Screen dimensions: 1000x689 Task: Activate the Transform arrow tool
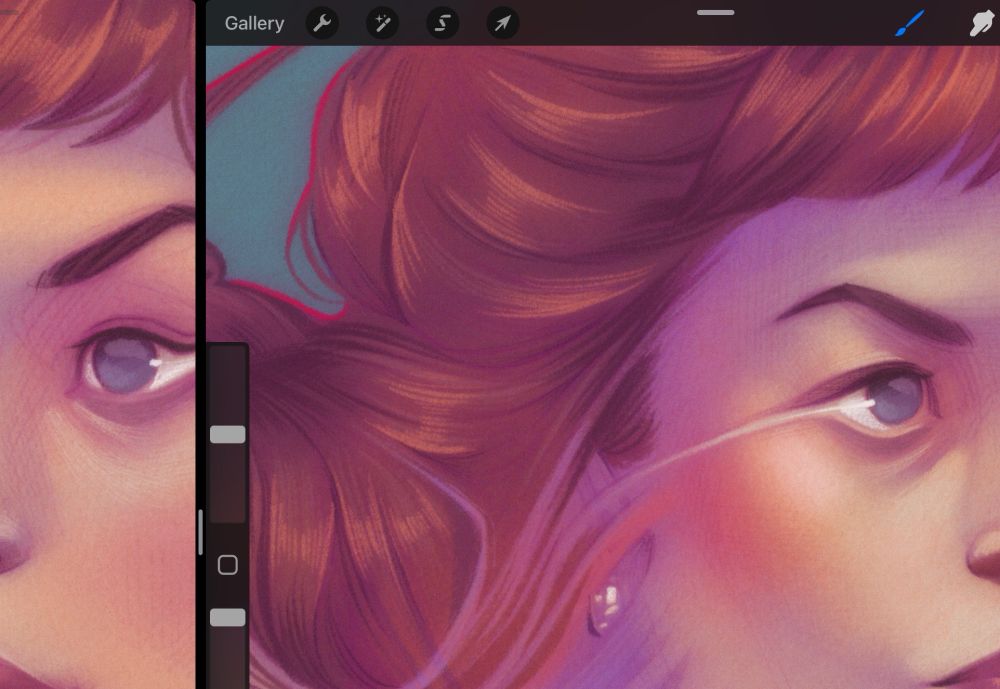click(x=503, y=24)
